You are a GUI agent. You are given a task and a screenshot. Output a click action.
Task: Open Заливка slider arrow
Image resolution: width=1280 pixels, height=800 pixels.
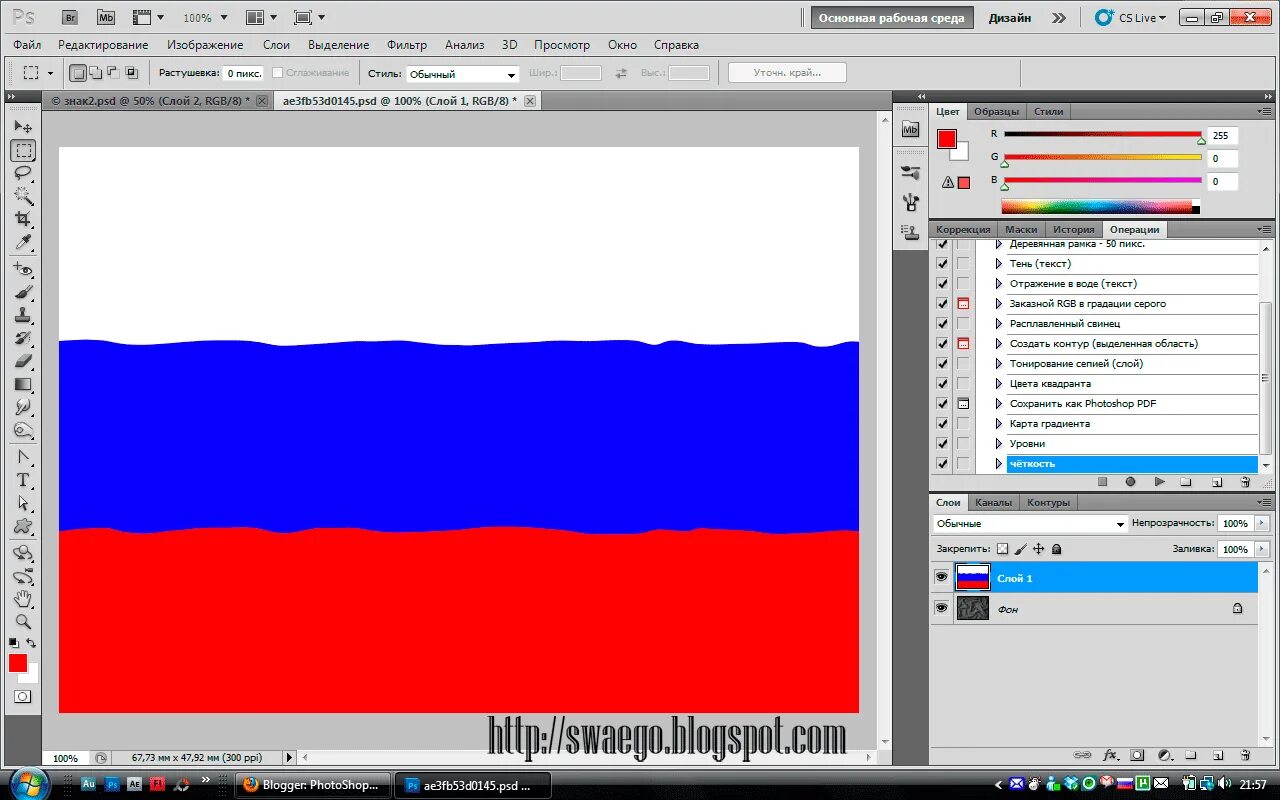coord(1260,549)
